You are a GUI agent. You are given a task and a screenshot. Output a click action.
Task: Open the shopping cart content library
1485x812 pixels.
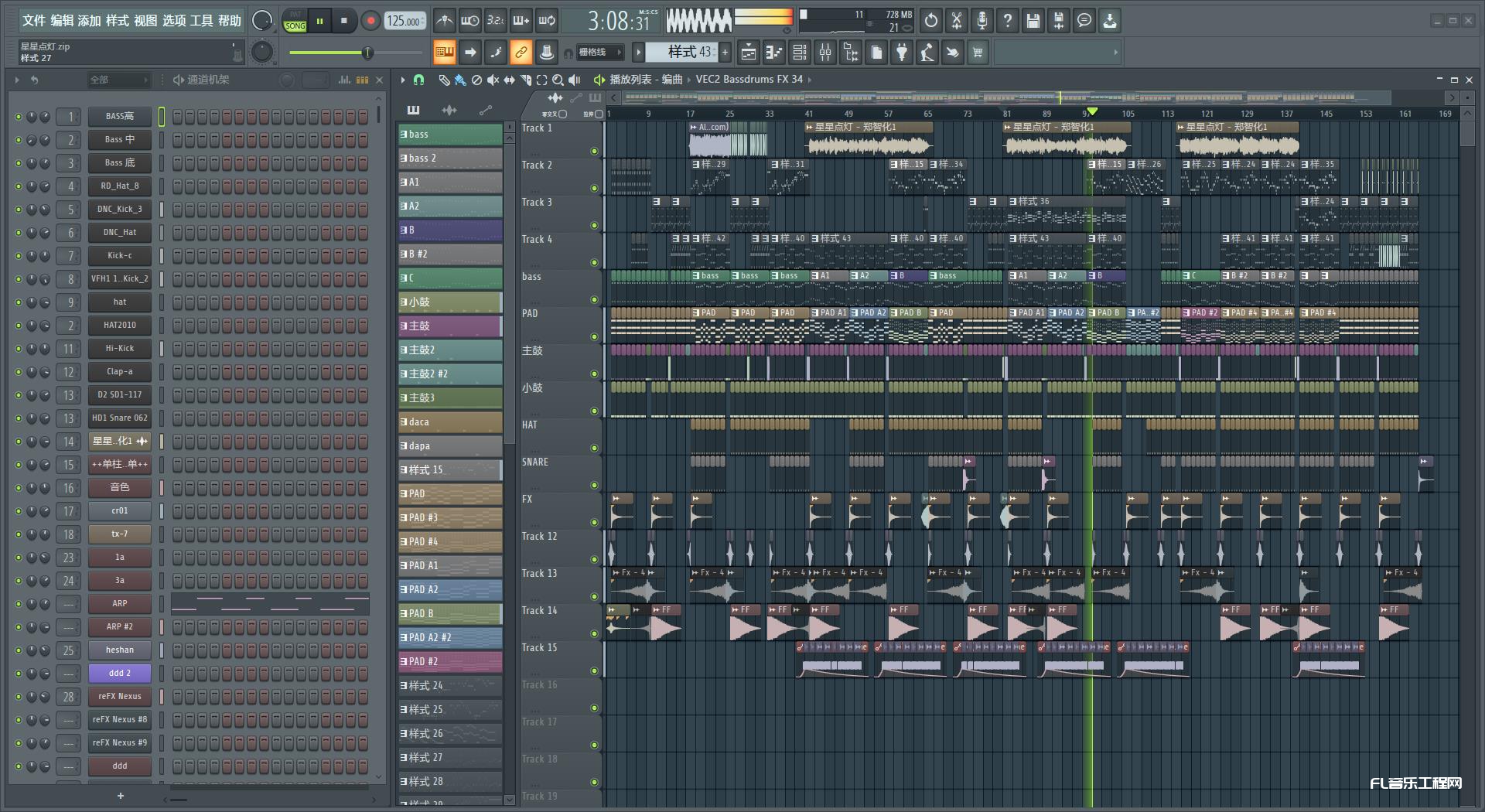point(978,53)
